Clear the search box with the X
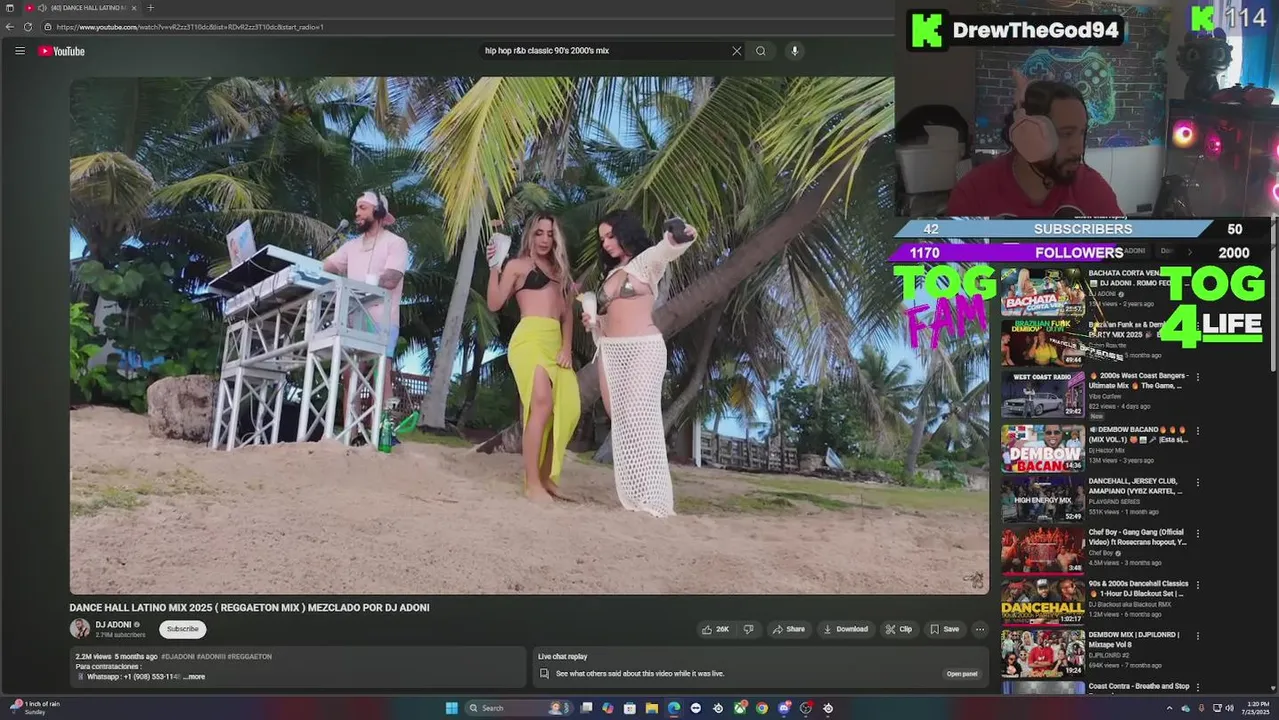1279x720 pixels. pyautogui.click(x=737, y=51)
